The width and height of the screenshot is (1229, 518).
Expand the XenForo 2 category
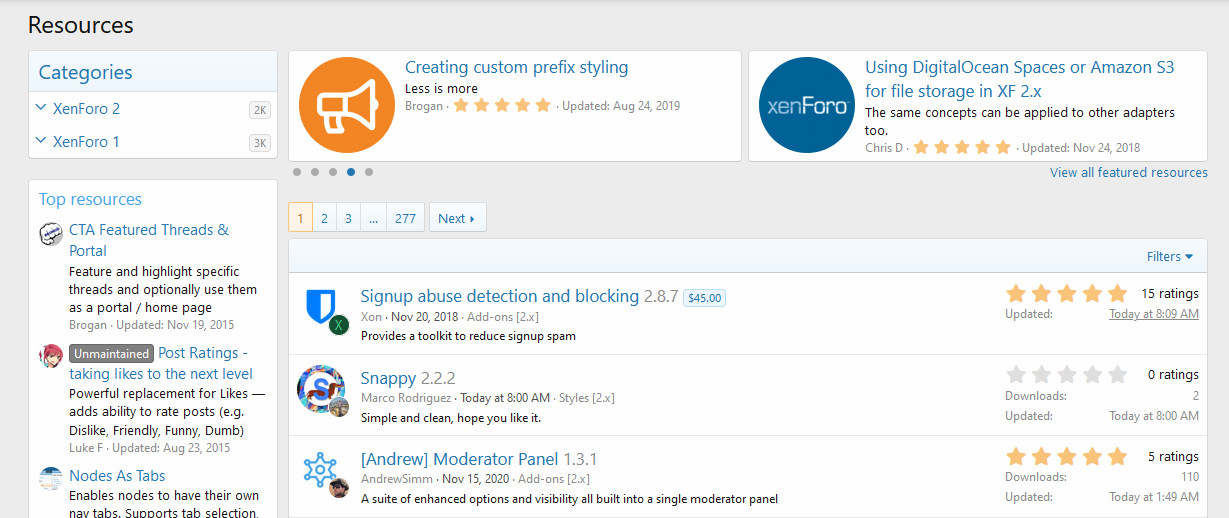40,107
